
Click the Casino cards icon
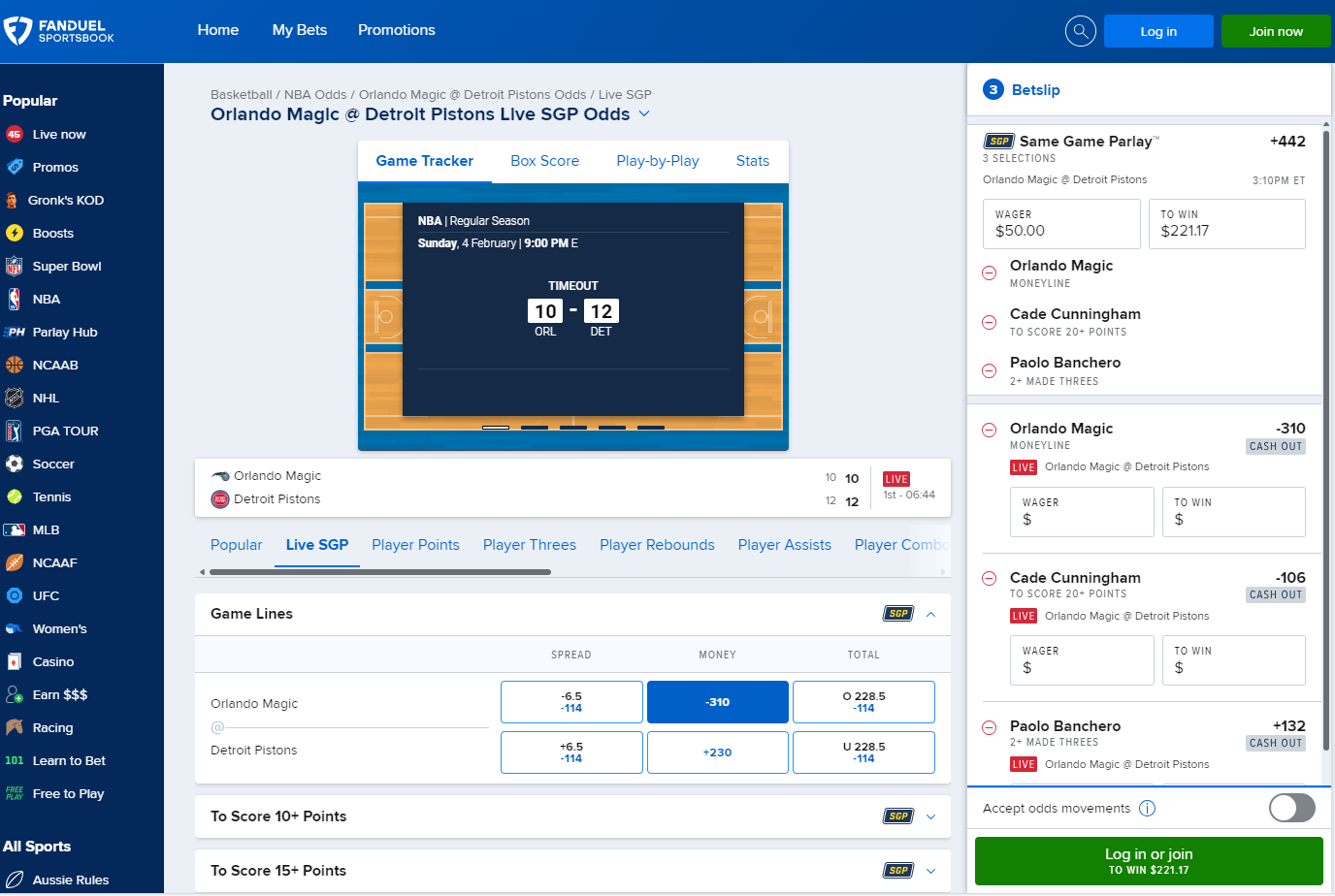(x=15, y=662)
